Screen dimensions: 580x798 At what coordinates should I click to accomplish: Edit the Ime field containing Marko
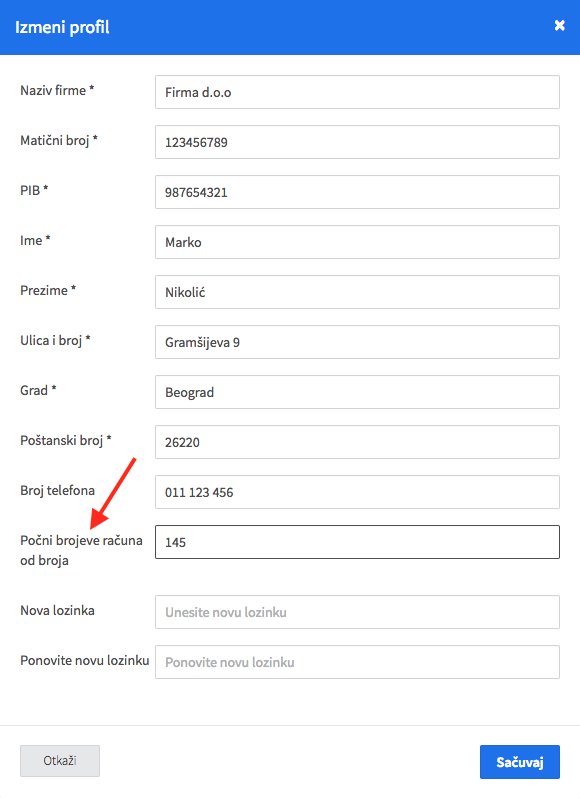click(357, 242)
